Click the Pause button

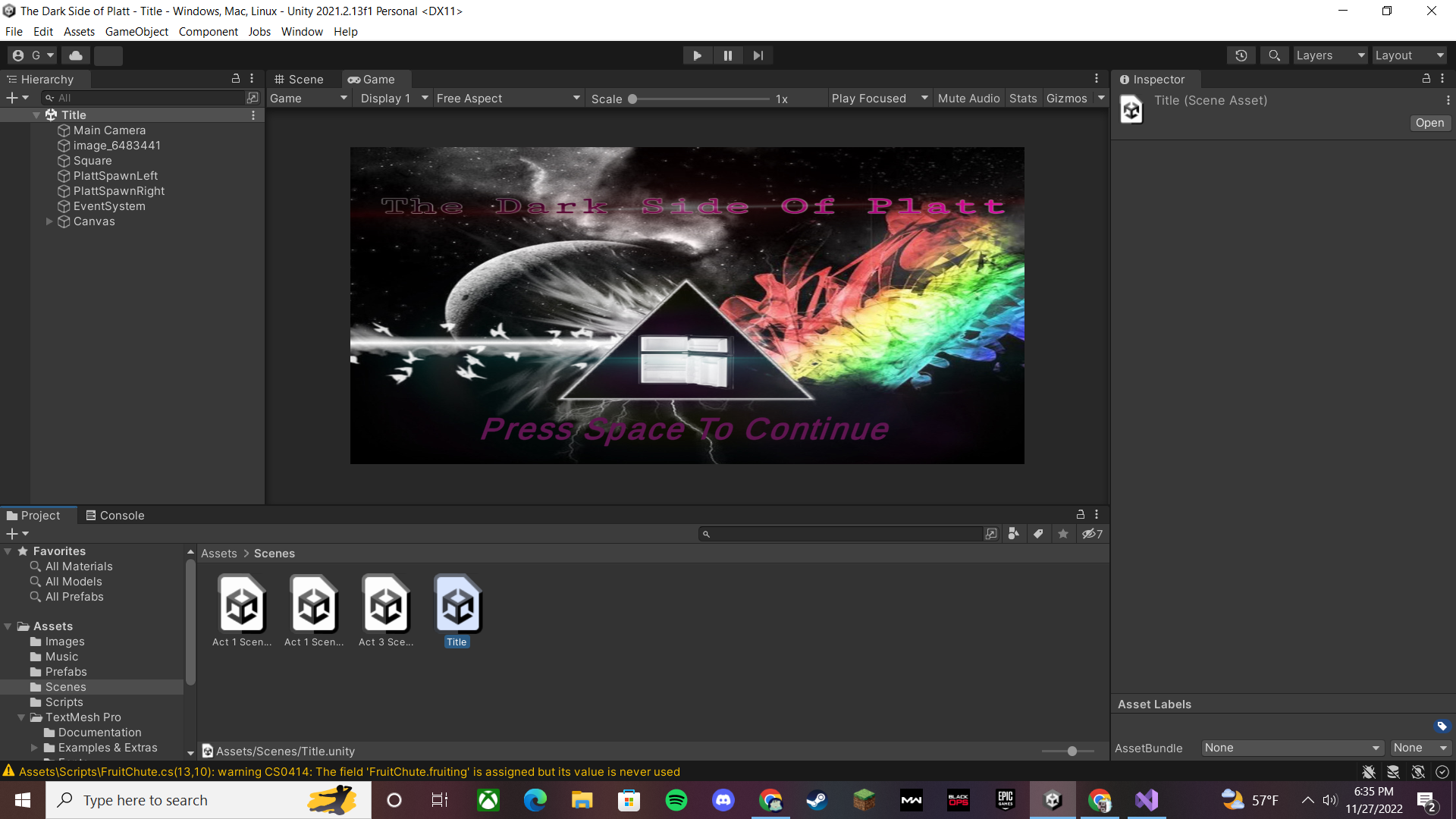[727, 55]
